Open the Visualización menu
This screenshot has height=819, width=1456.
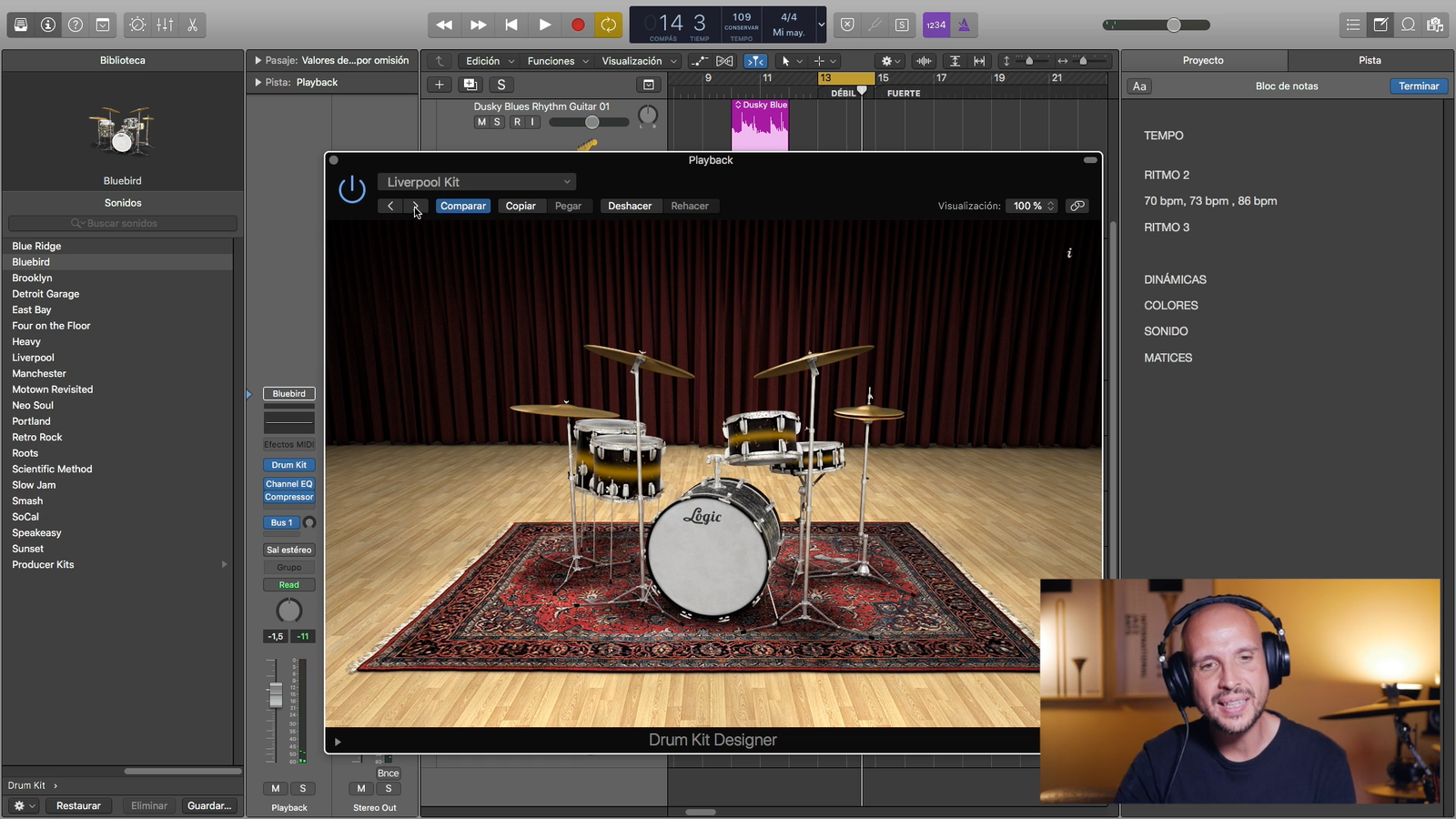pyautogui.click(x=639, y=61)
